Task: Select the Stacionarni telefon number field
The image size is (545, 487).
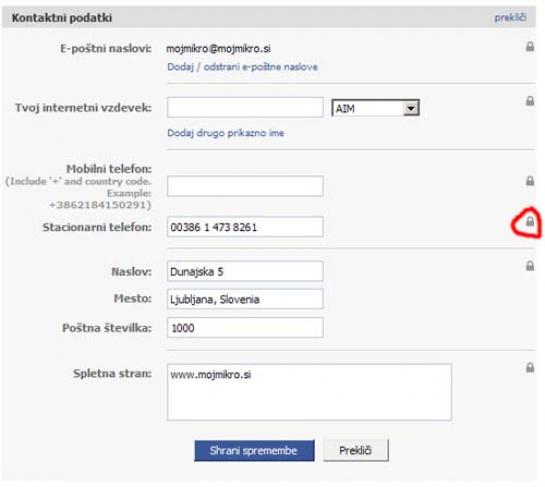Action: (x=245, y=227)
